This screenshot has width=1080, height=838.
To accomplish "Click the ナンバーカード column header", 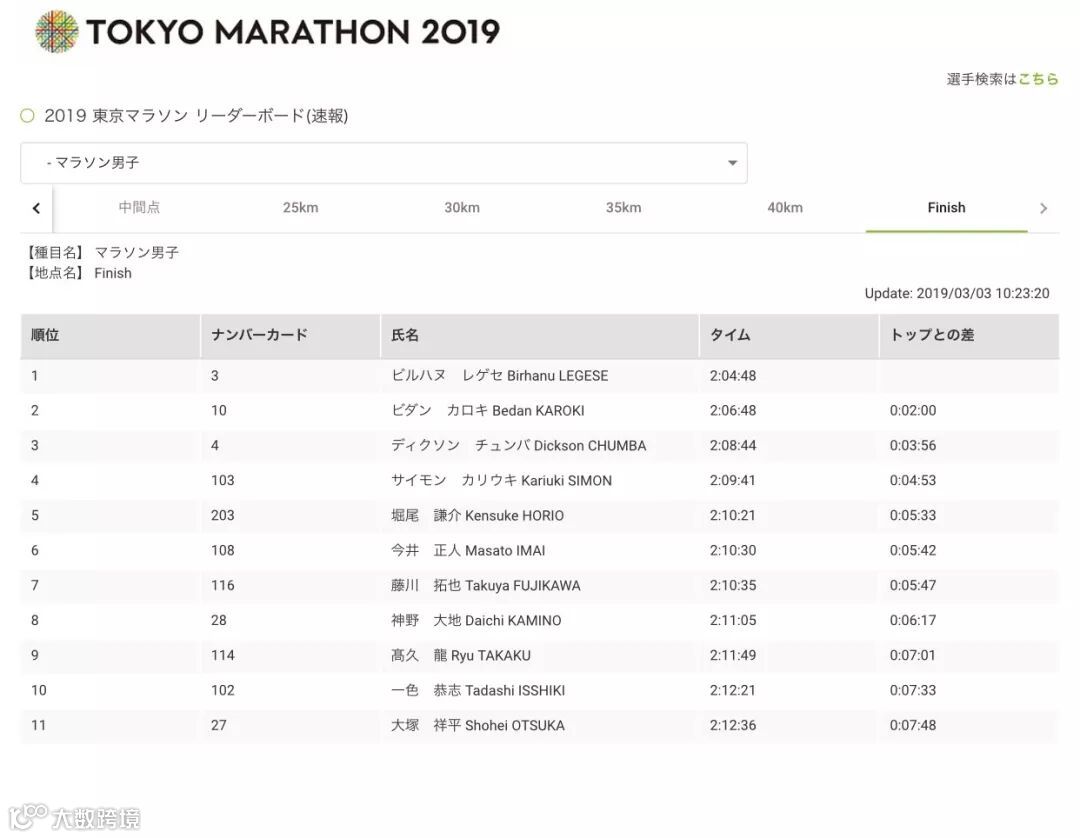I will point(259,335).
